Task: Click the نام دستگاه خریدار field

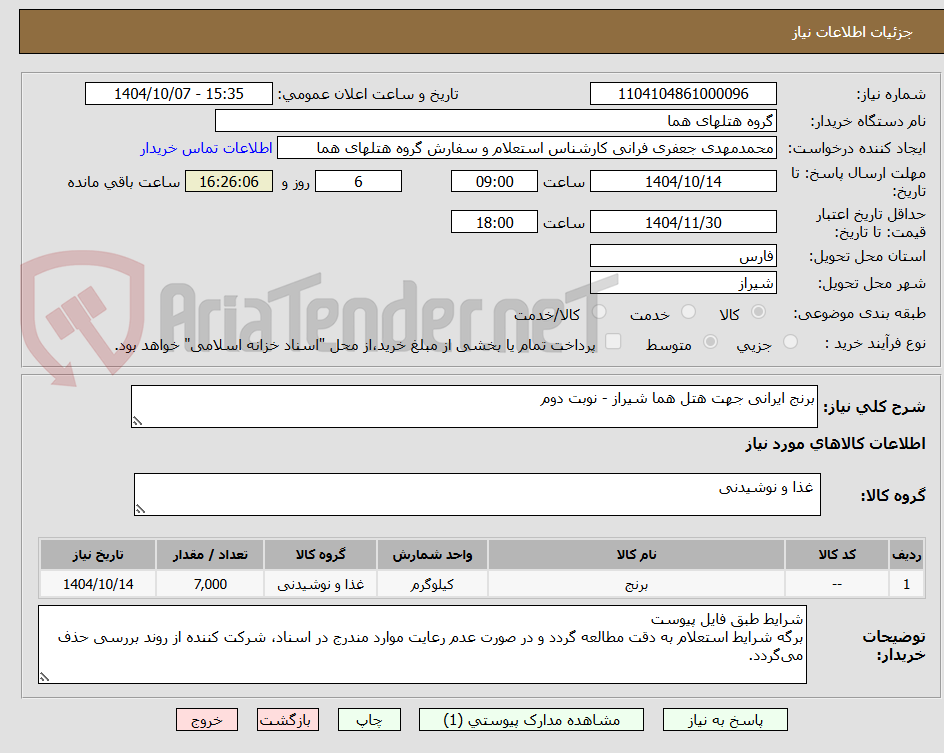Action: [x=495, y=121]
